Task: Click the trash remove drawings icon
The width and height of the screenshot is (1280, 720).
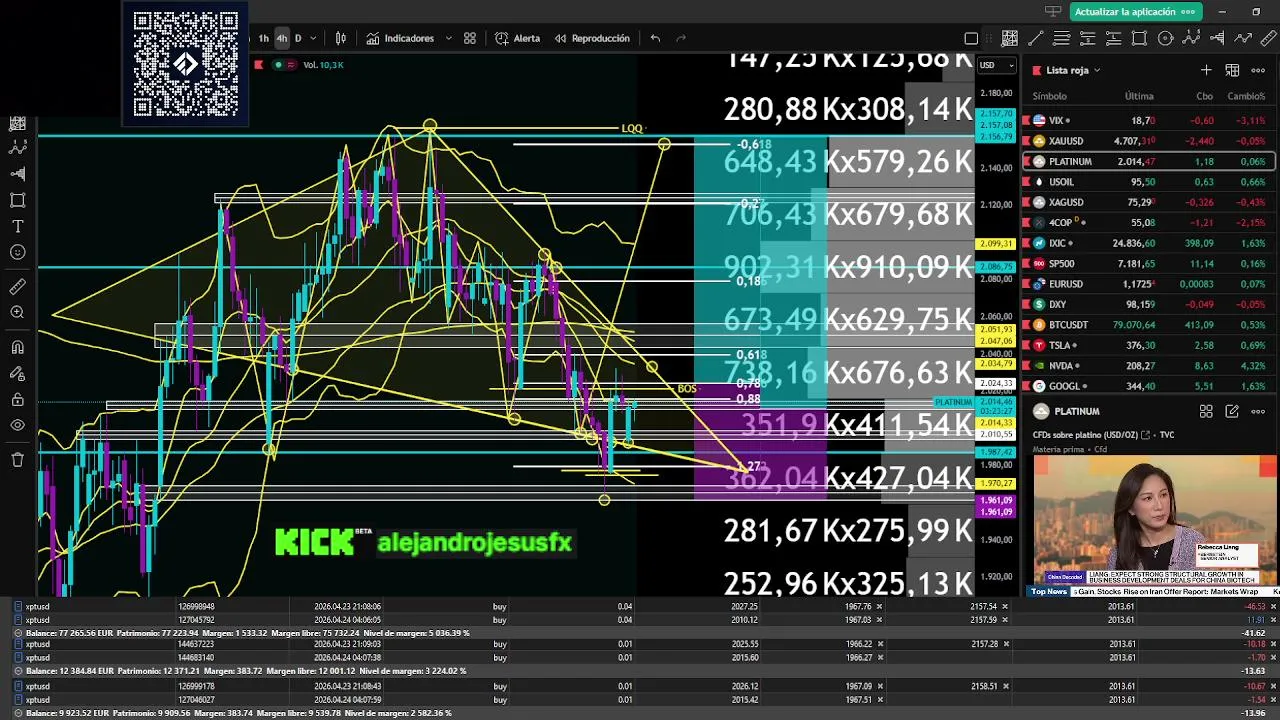Action: [17, 460]
